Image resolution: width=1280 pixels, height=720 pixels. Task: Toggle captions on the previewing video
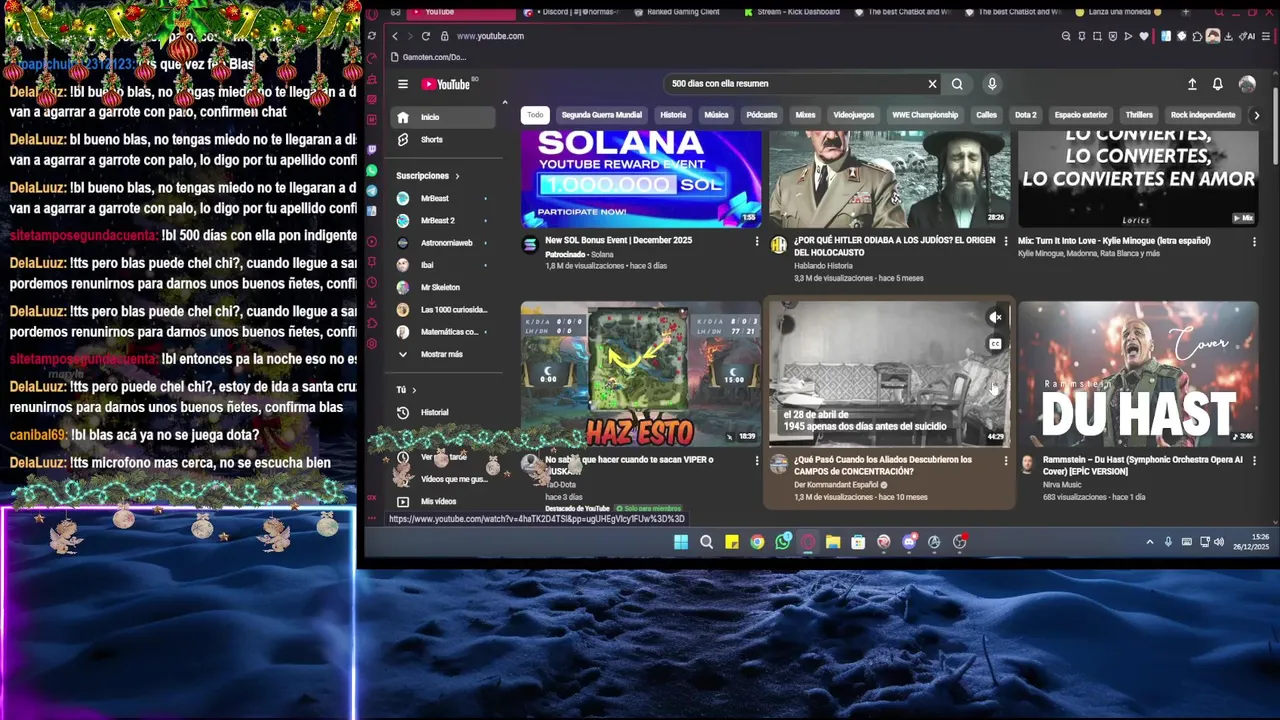coord(995,344)
